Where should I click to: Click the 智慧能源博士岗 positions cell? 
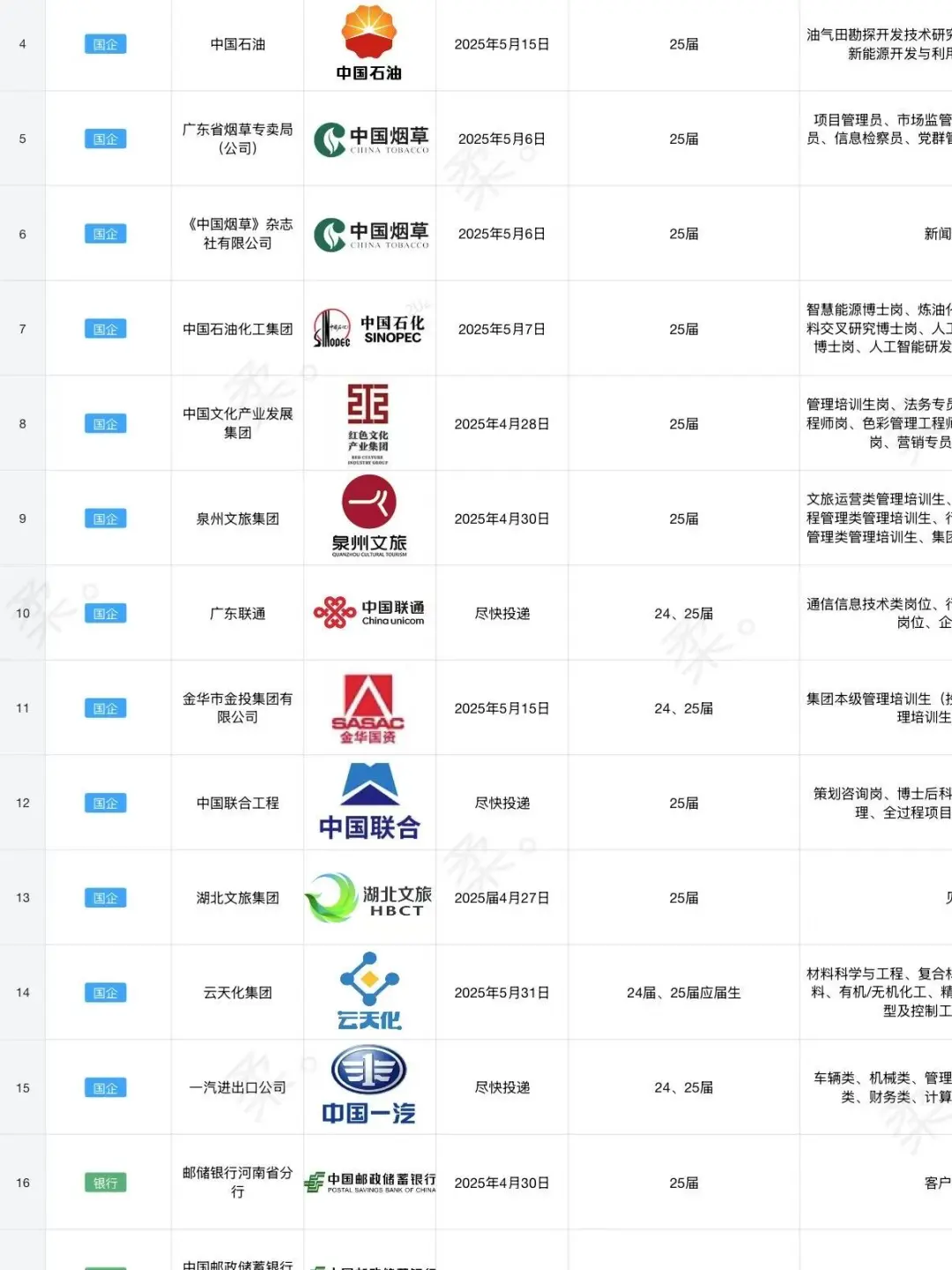point(876,329)
